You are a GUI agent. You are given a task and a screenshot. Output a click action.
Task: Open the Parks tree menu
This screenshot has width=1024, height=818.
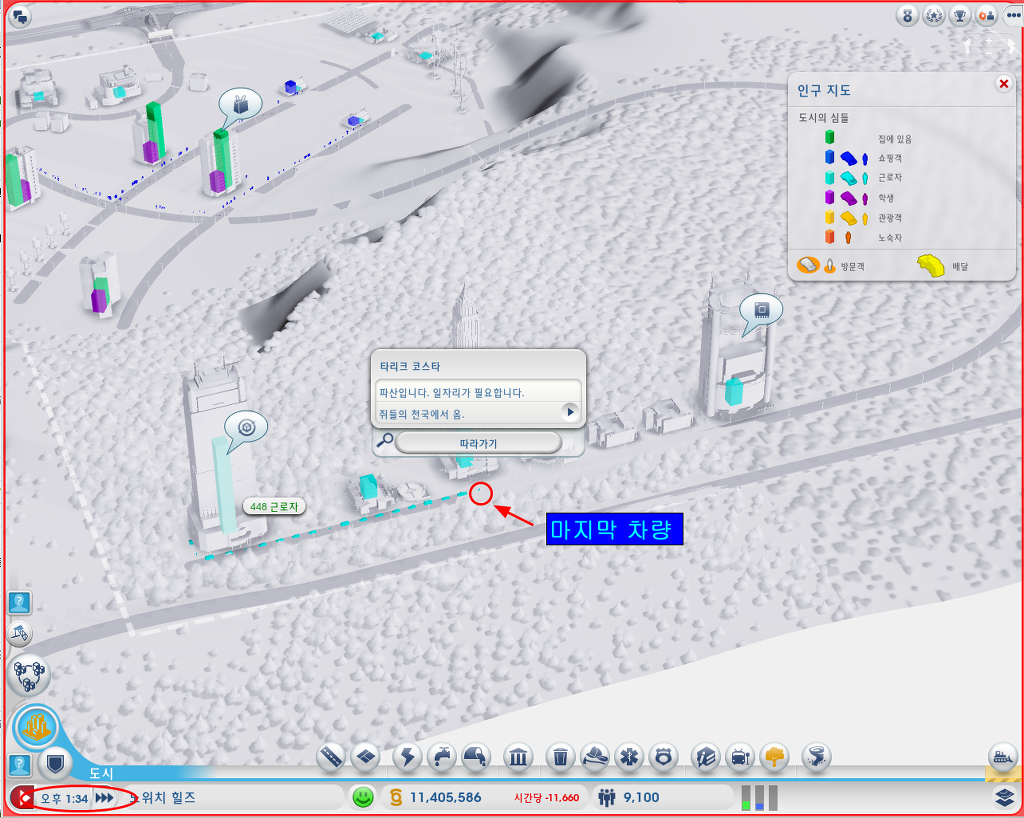(775, 757)
